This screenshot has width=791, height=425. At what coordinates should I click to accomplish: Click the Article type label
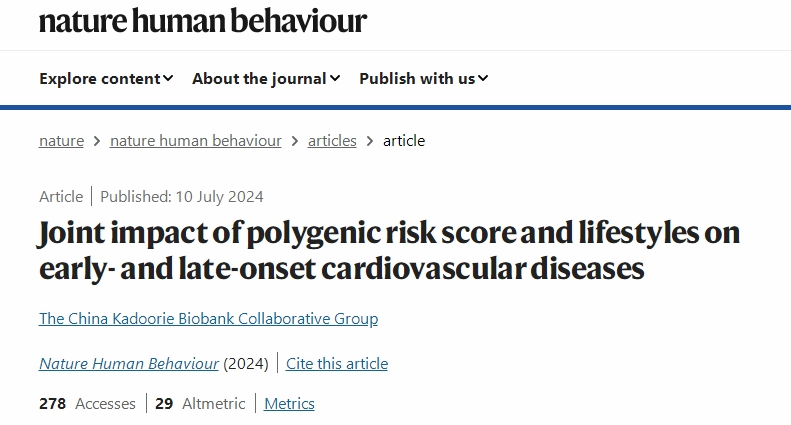(x=61, y=197)
